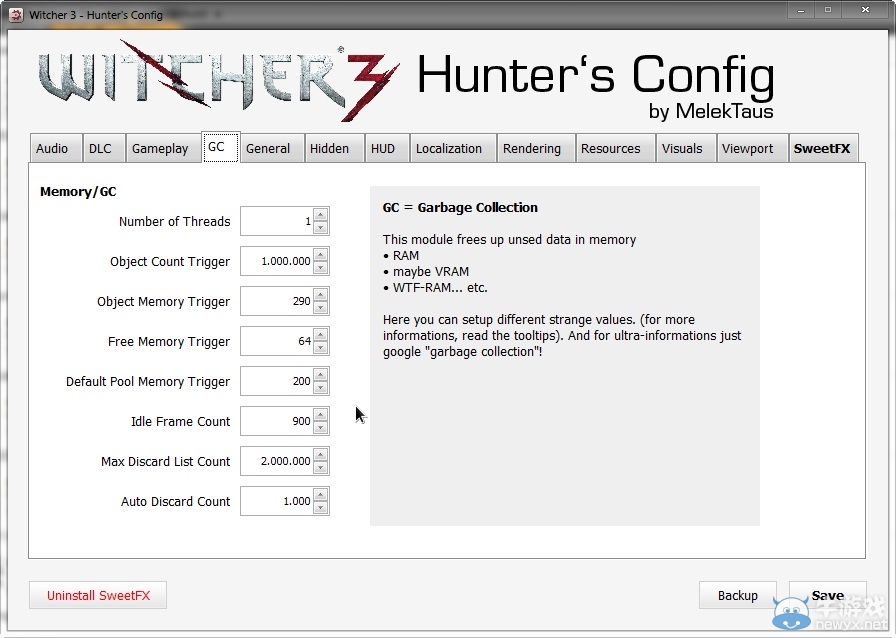This screenshot has width=896, height=638.
Task: Select the Rendering tab
Action: (x=536, y=149)
